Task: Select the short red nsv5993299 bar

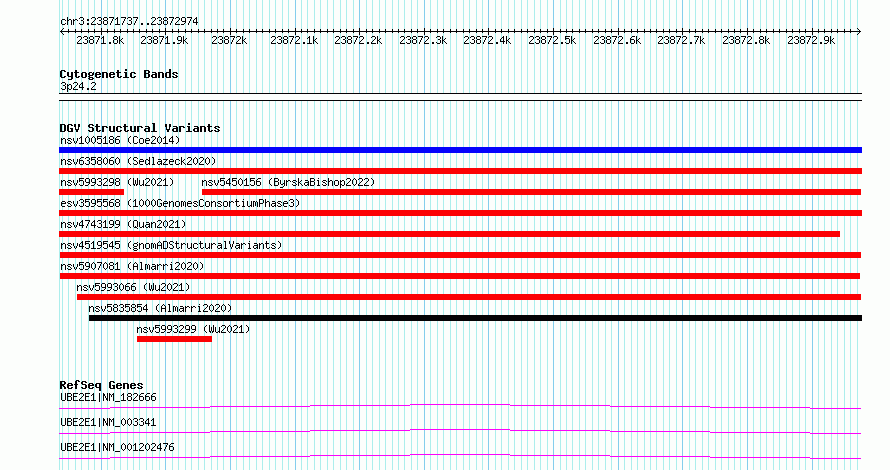Action: (174, 339)
